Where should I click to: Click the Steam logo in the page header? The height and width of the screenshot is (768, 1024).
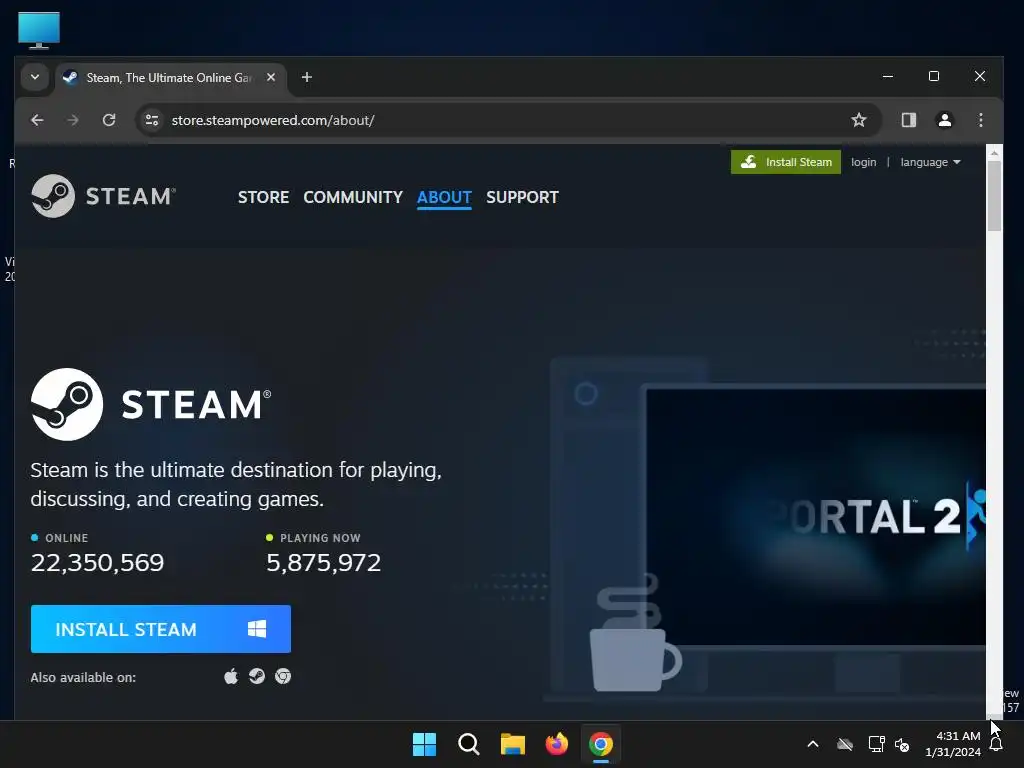[x=103, y=196]
